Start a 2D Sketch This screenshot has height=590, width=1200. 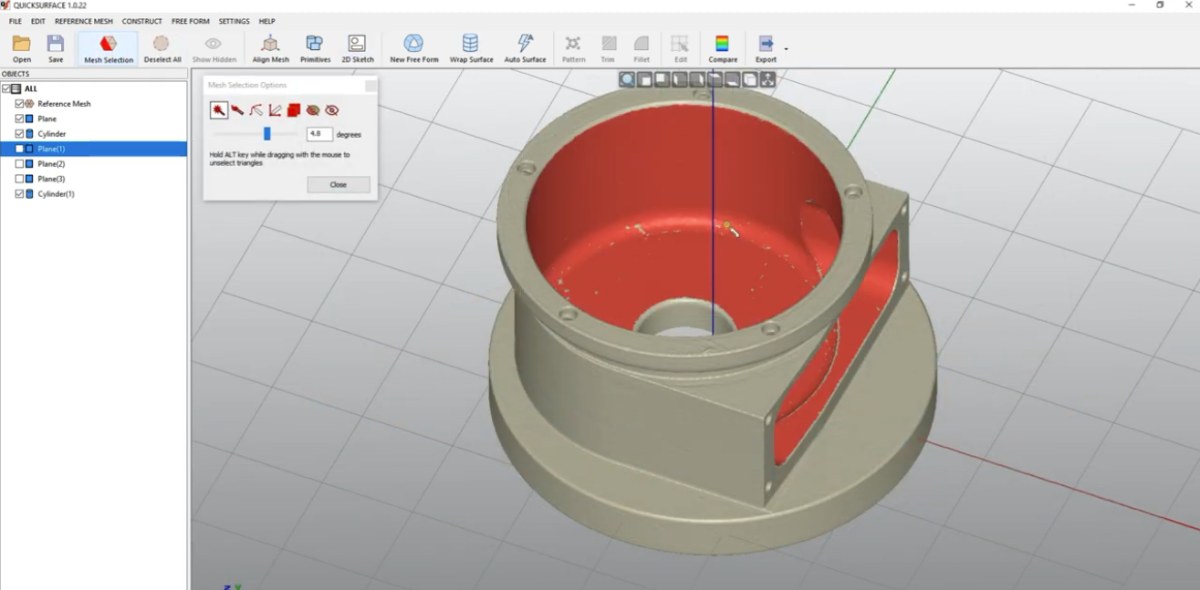click(x=357, y=47)
